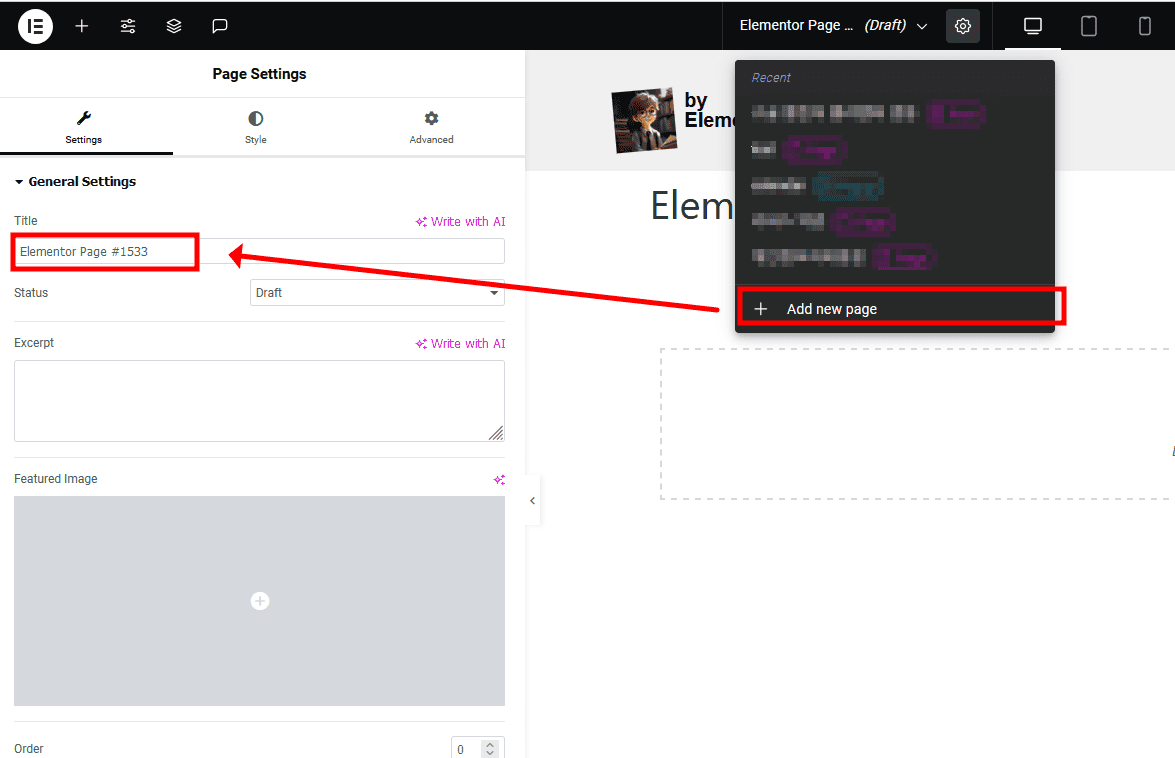
Task: Switch to tablet responsive view
Action: 1089,26
